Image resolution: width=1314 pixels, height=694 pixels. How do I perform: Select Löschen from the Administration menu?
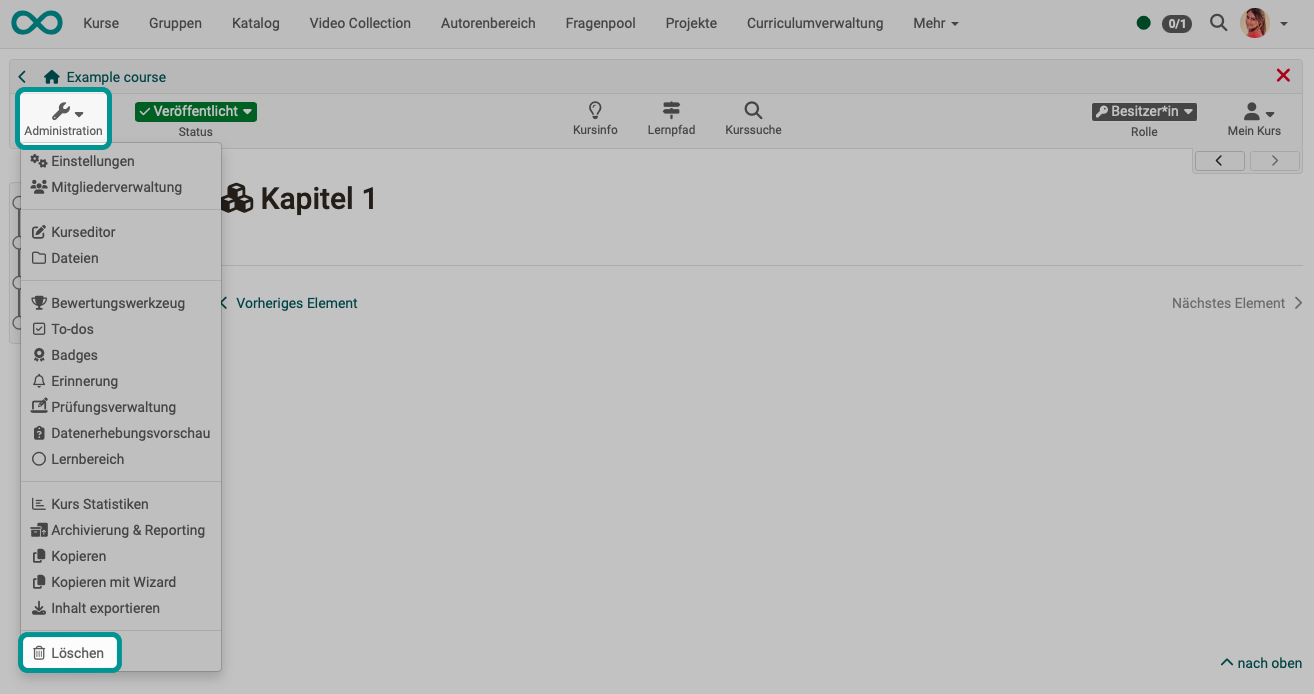pyautogui.click(x=77, y=653)
